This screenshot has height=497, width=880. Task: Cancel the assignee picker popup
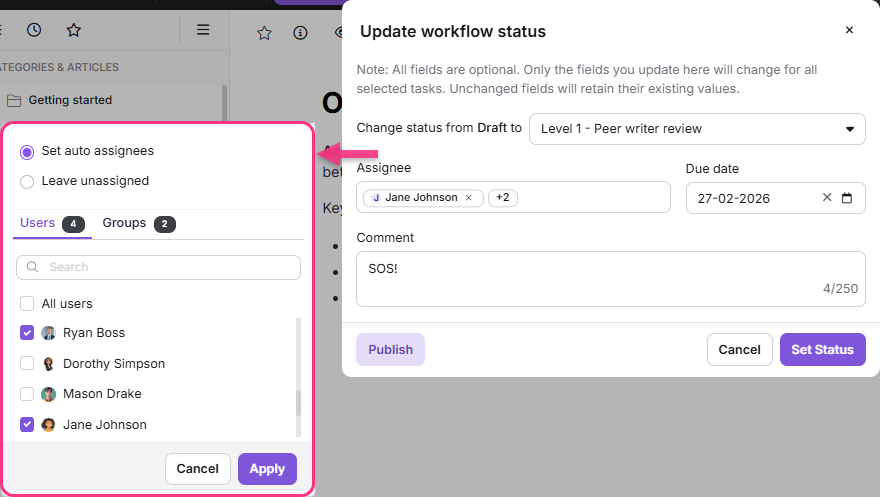tap(198, 469)
